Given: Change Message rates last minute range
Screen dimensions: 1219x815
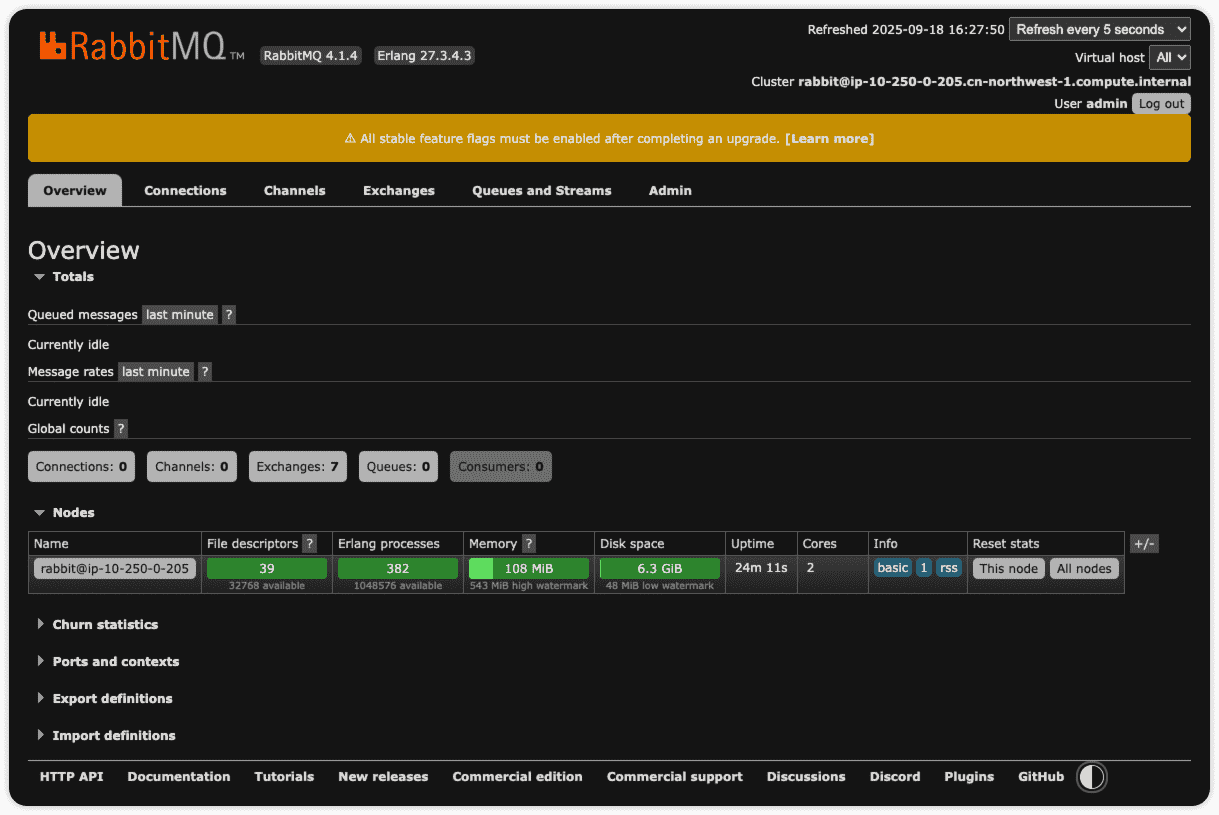Looking at the screenshot, I should click(156, 372).
